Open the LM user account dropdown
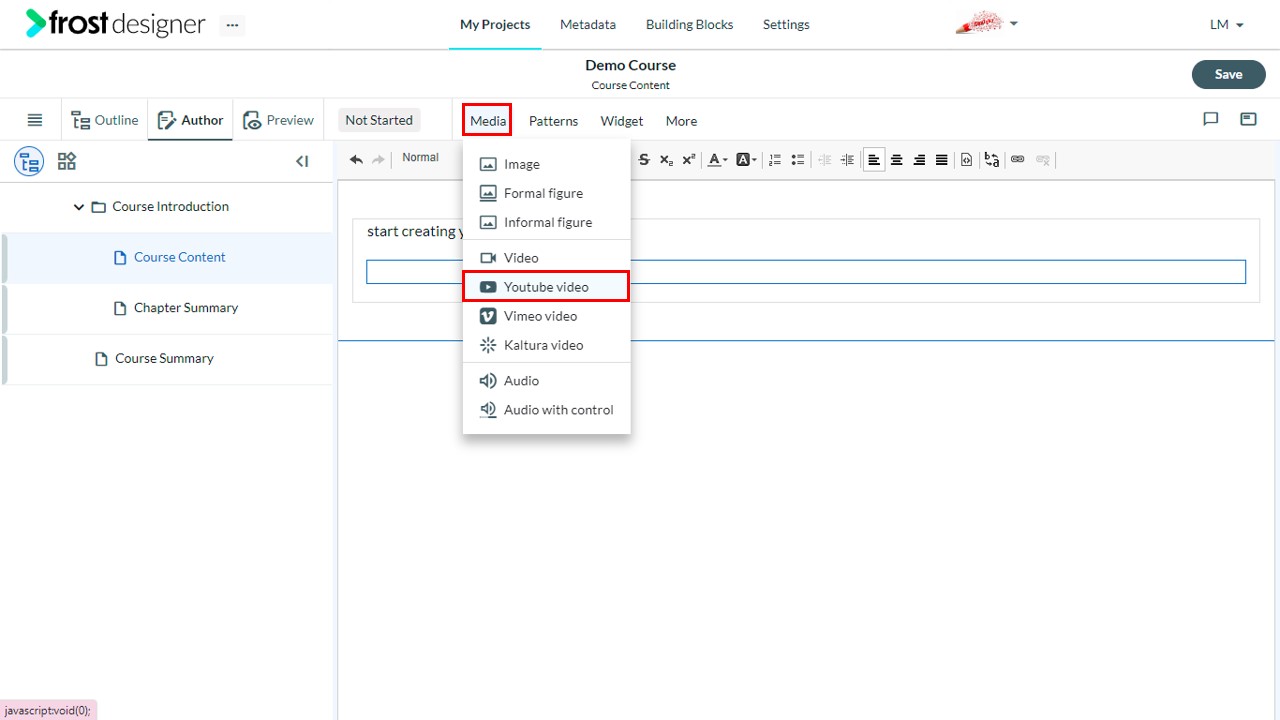The height and width of the screenshot is (720, 1280). click(1227, 25)
